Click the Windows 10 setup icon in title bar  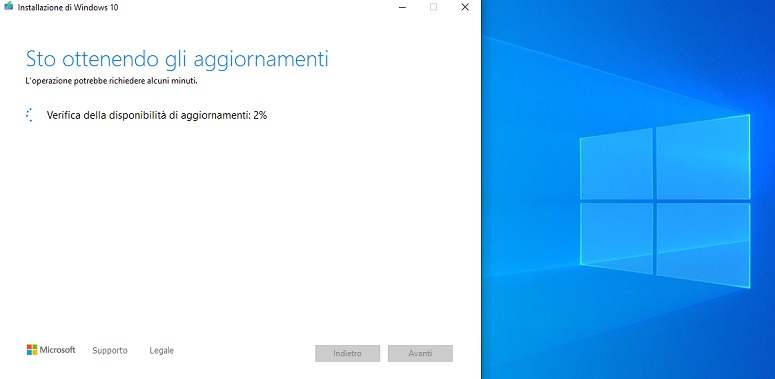tap(8, 7)
